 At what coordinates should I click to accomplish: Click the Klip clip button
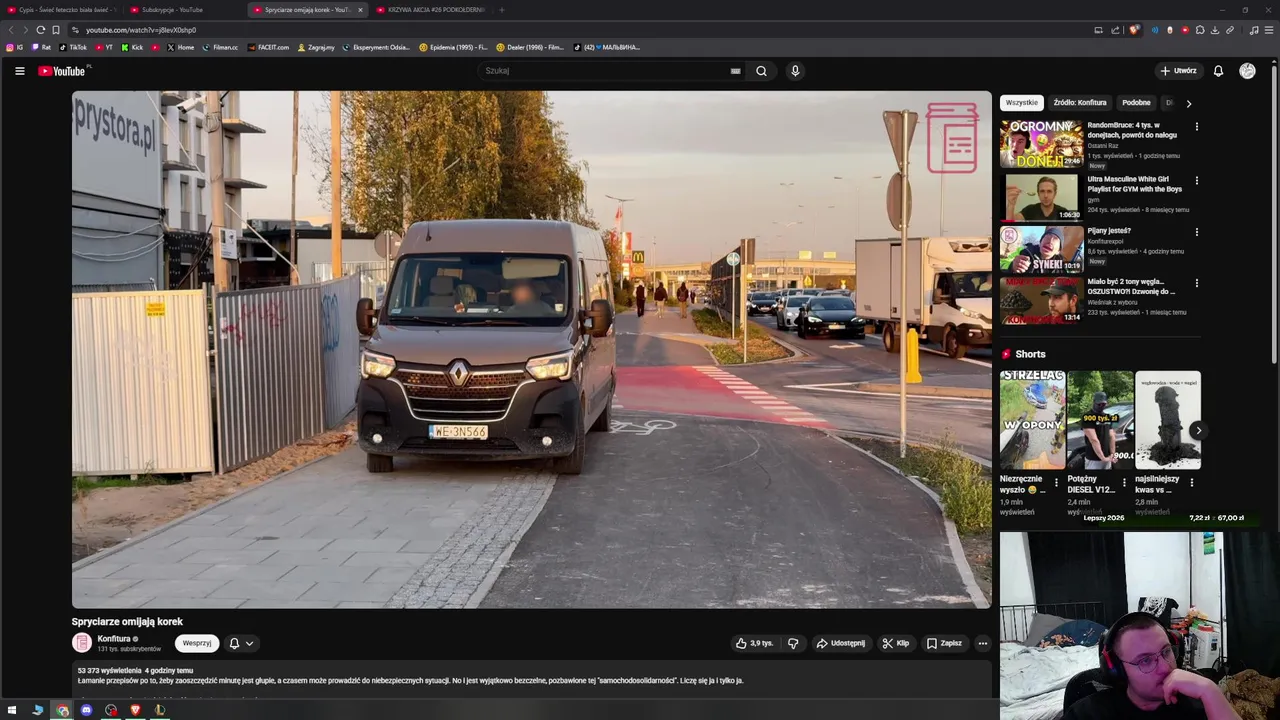click(895, 643)
